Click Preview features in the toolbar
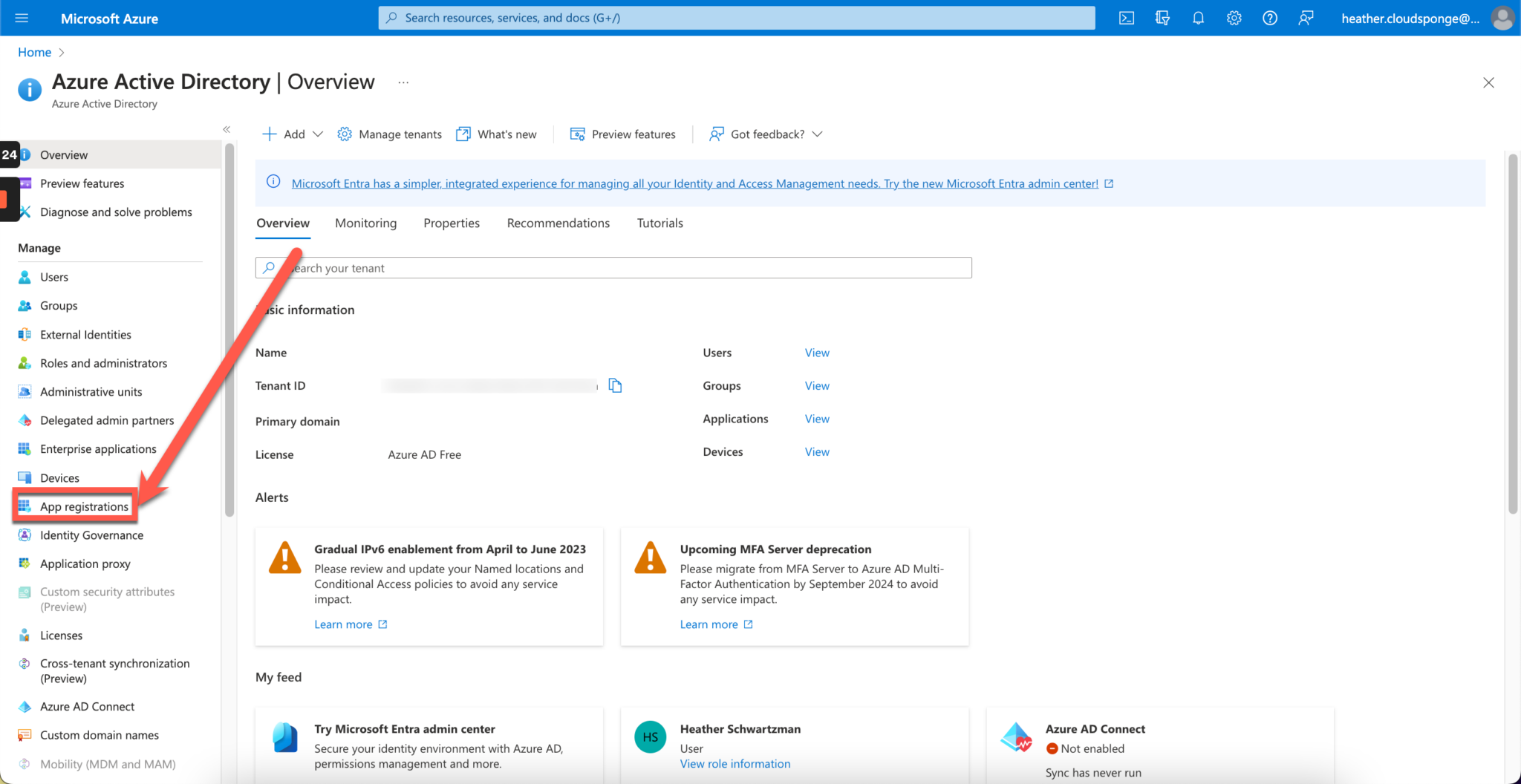Image resolution: width=1521 pixels, height=784 pixels. 623,134
